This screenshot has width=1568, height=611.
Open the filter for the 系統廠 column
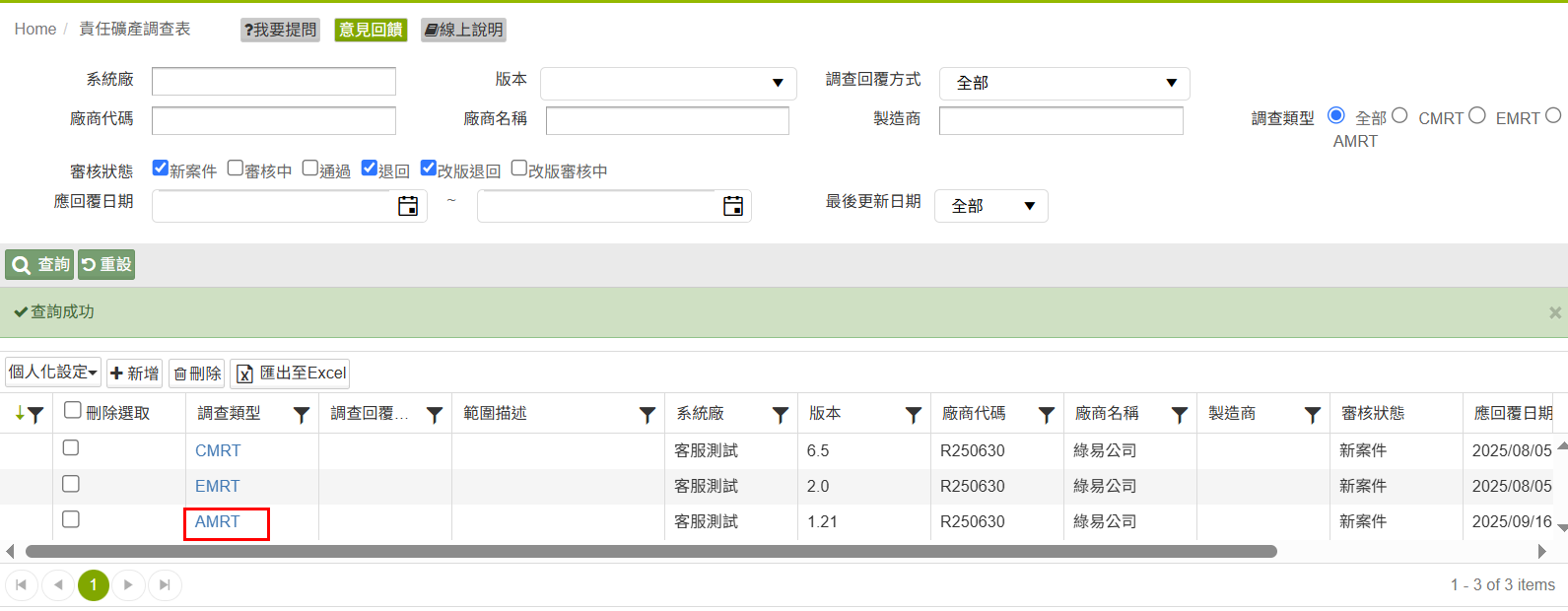coord(781,415)
